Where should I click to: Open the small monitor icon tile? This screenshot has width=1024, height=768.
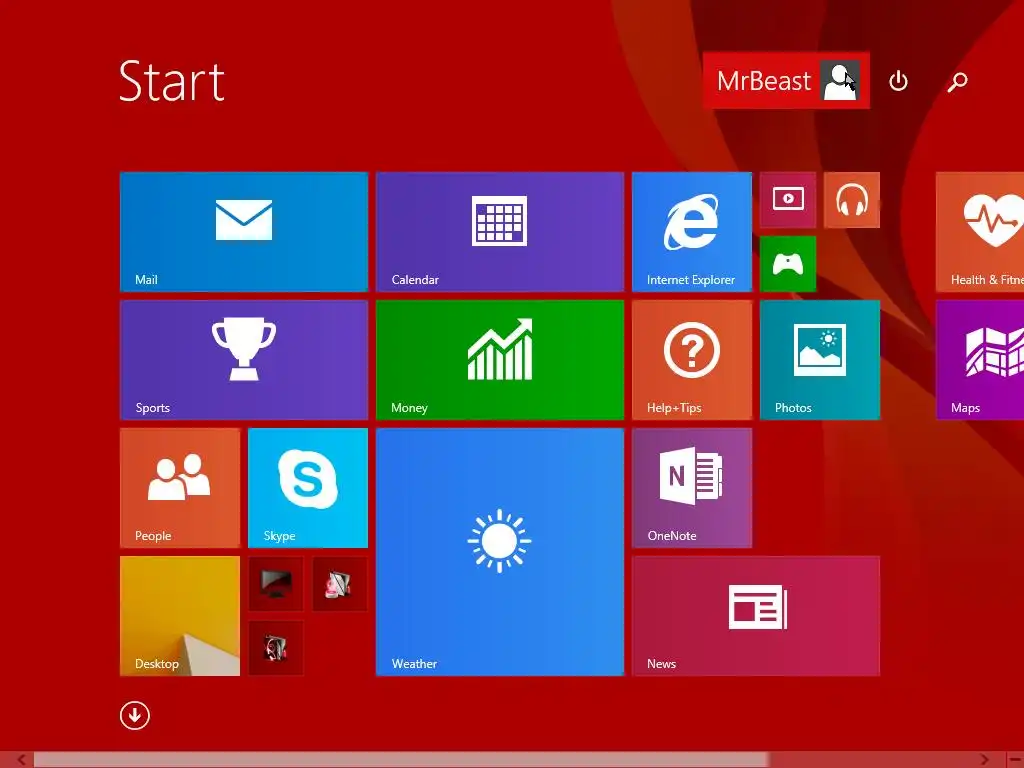pyautogui.click(x=276, y=584)
